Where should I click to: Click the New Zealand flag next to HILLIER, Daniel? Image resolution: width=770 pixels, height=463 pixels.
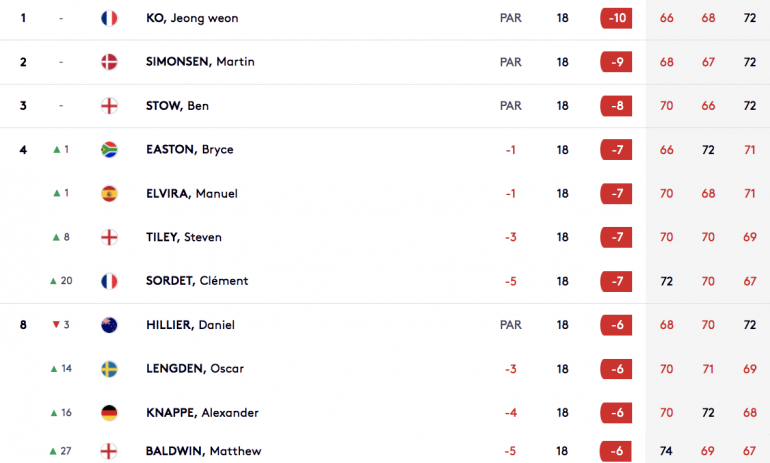click(x=109, y=325)
